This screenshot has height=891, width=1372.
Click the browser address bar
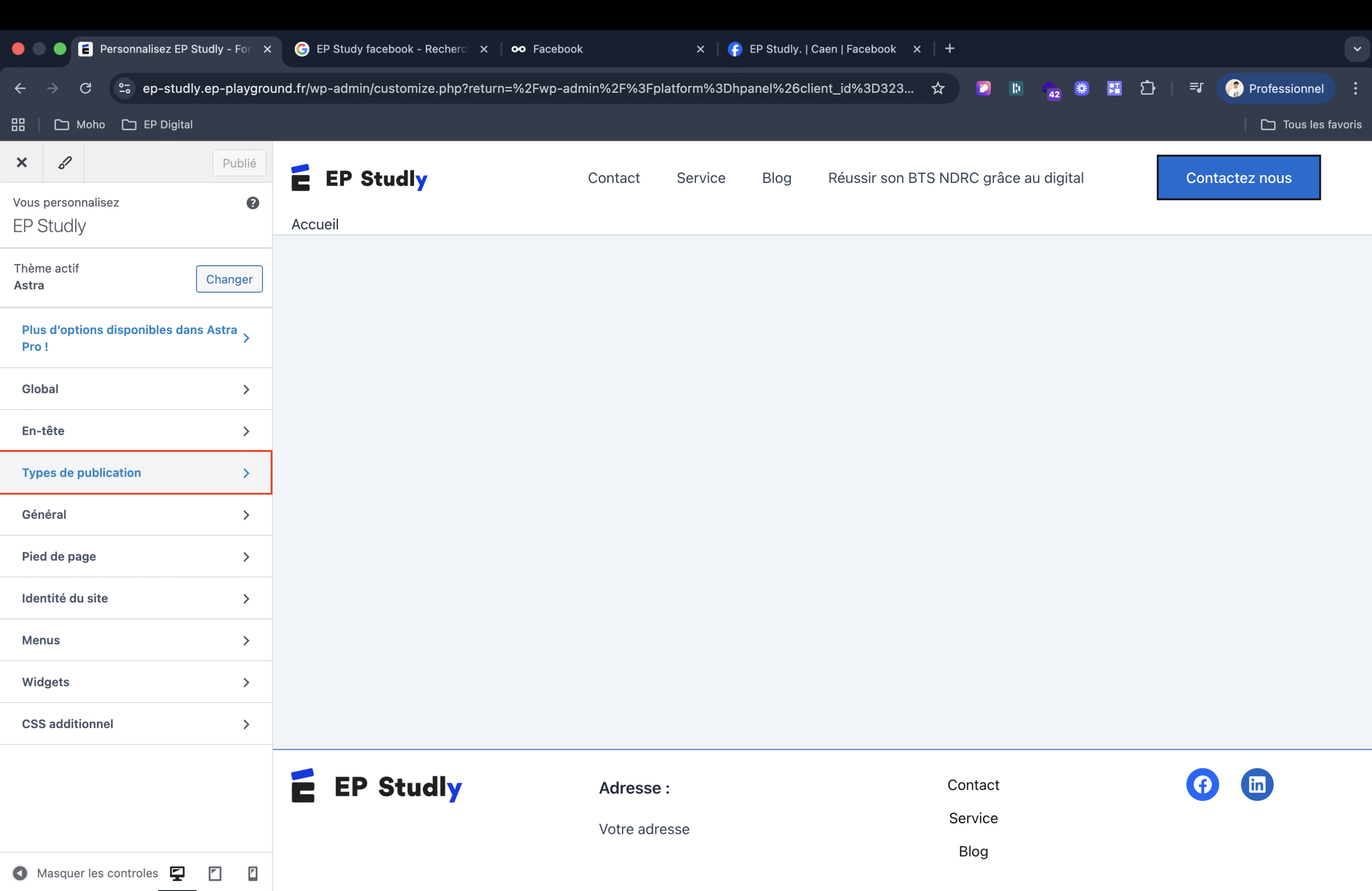click(x=527, y=88)
